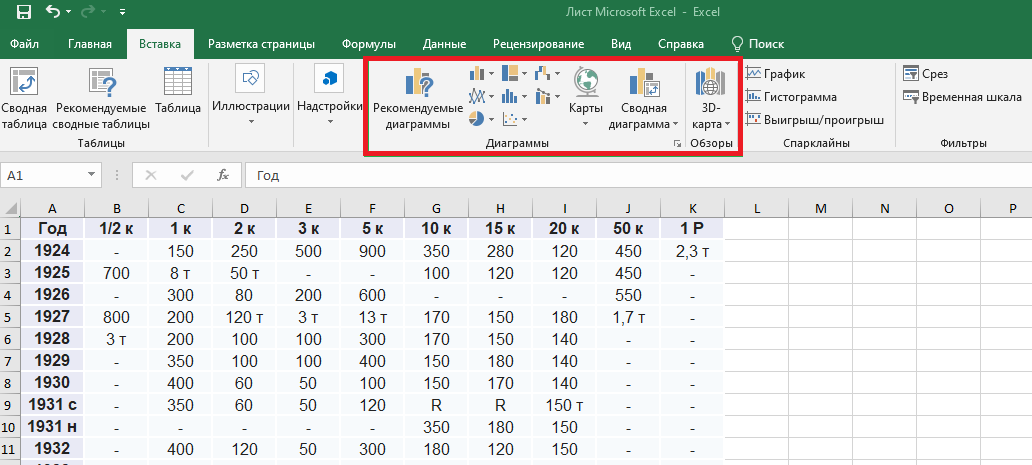The image size is (1032, 465).
Task: Select the year 1926 cell
Action: point(53,295)
